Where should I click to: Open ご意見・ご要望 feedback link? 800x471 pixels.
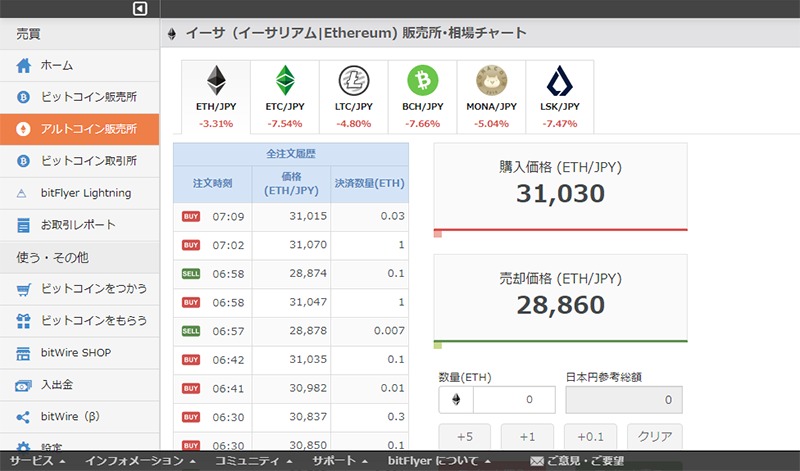tap(577, 461)
